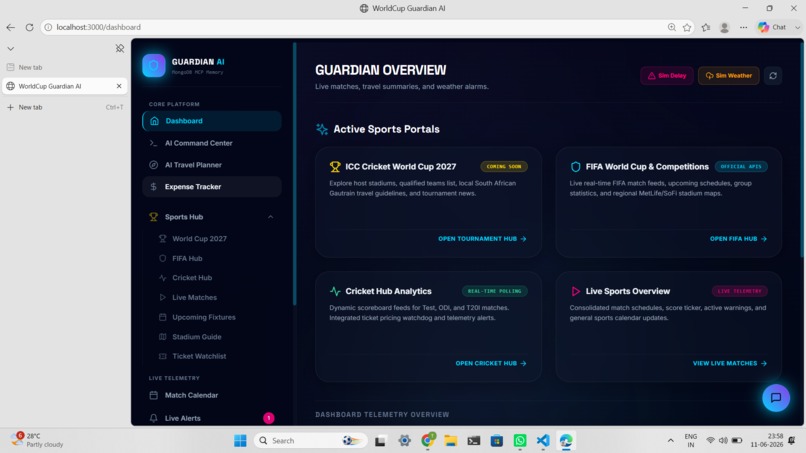This screenshot has height=453, width=806.
Task: Select Cricket Hub sidebar entry
Action: pyautogui.click(x=192, y=278)
